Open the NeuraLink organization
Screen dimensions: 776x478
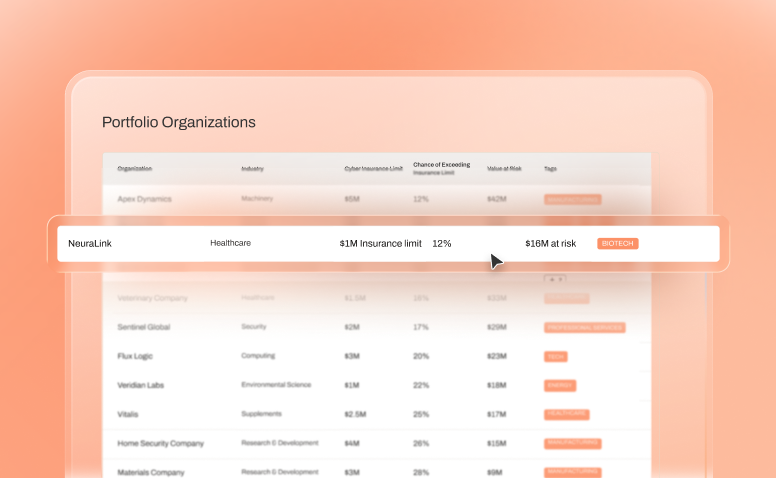tap(88, 243)
